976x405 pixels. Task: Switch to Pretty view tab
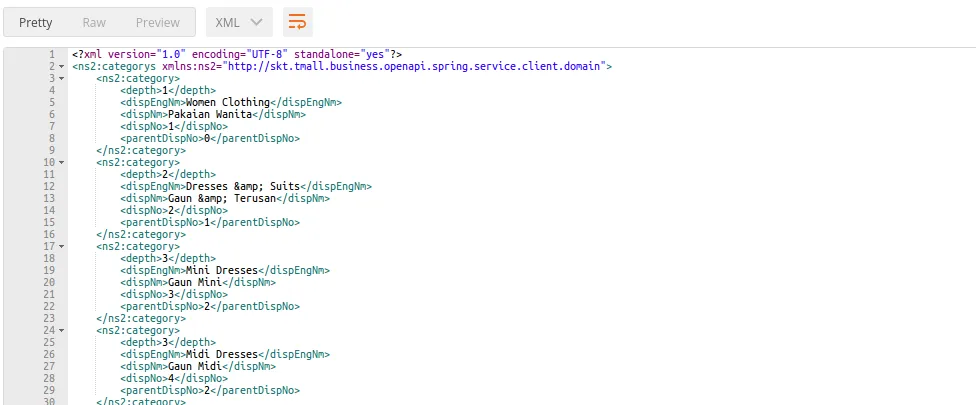point(35,22)
